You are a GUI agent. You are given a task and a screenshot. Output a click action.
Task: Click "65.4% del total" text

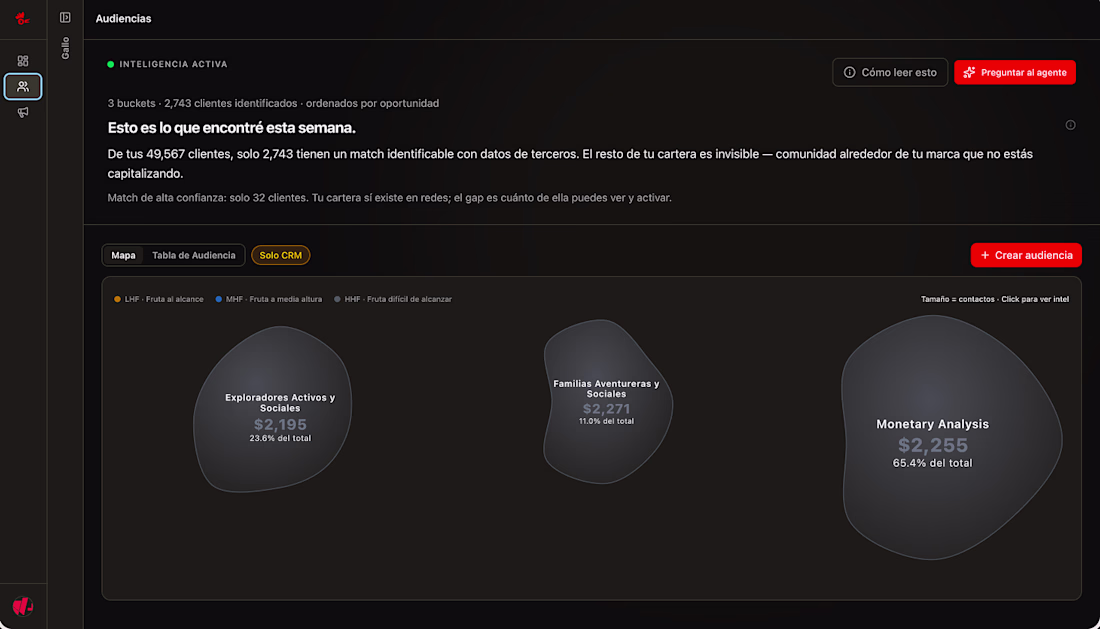pyautogui.click(x=932, y=463)
